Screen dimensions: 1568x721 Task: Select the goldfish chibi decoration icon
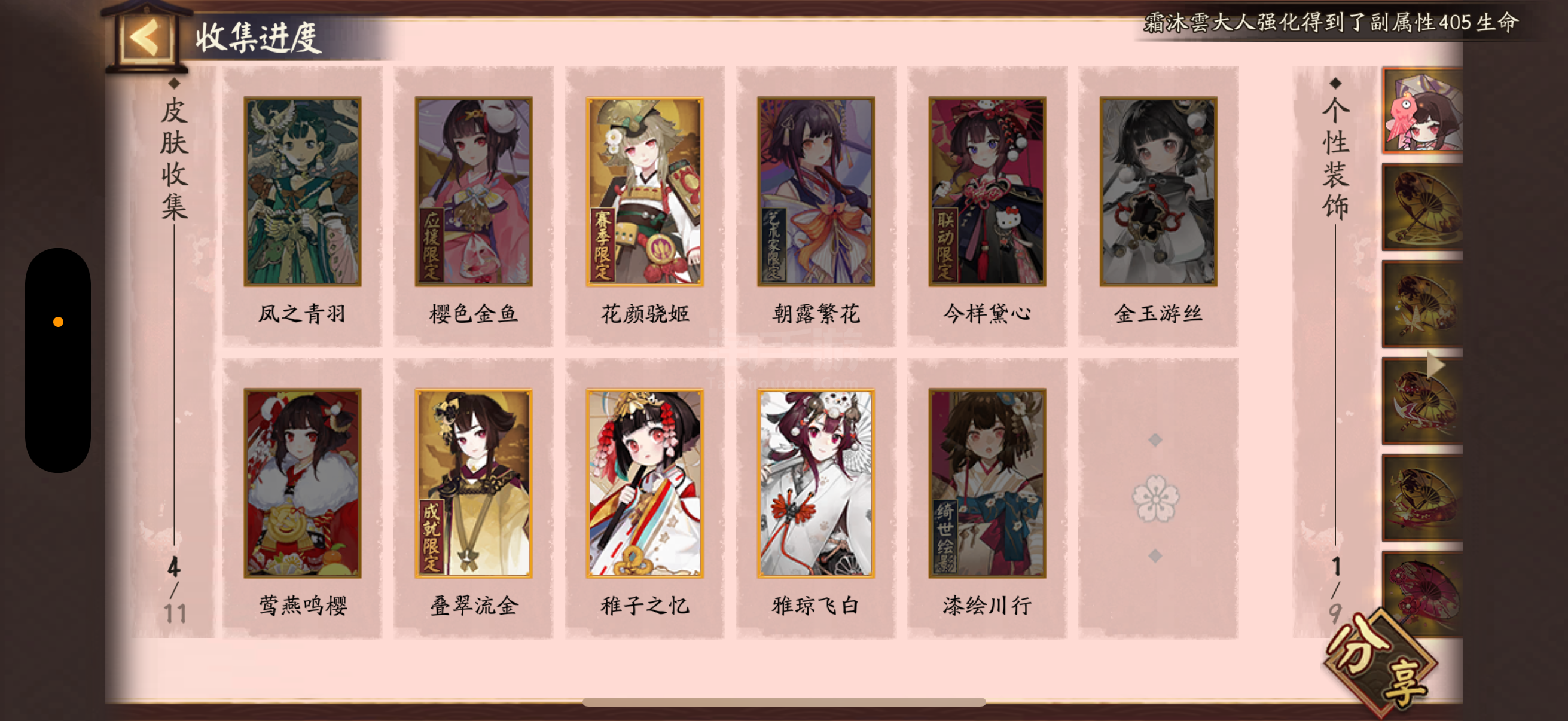pos(1423,111)
